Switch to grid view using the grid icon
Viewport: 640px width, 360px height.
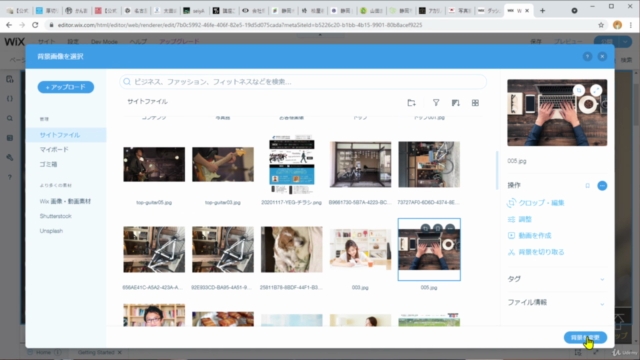pos(475,103)
